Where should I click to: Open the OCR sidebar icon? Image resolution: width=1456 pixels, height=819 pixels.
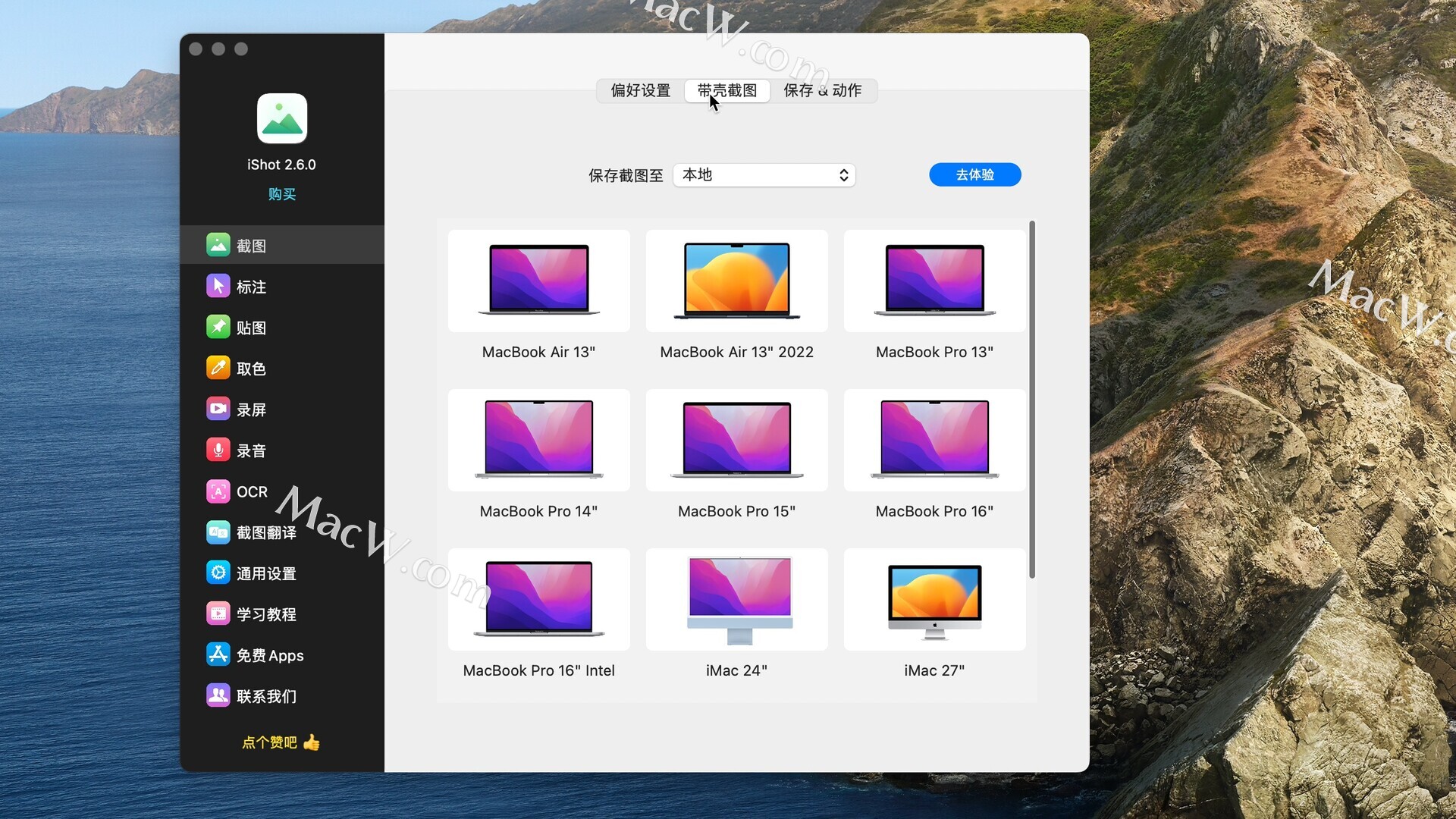[218, 491]
